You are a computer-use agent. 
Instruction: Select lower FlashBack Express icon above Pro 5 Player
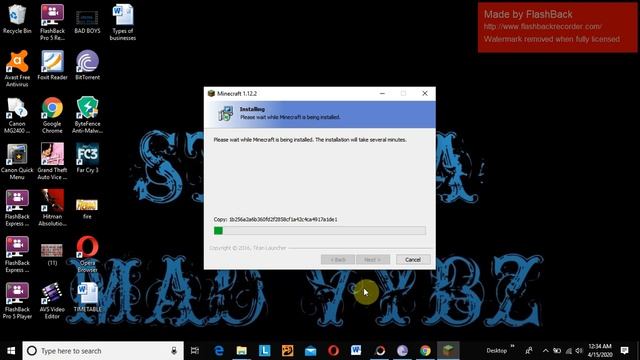(x=17, y=255)
